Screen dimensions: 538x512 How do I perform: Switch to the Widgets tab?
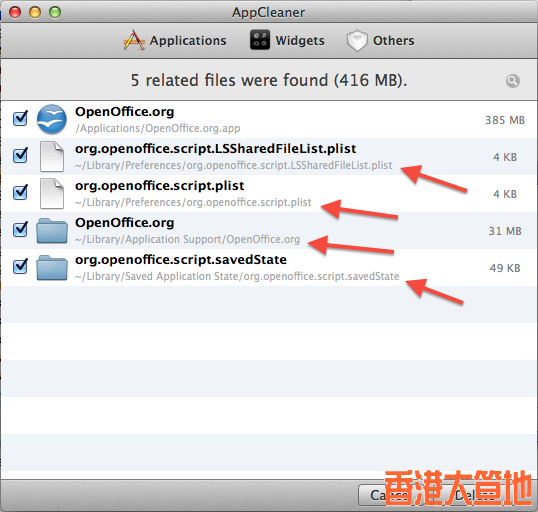287,40
